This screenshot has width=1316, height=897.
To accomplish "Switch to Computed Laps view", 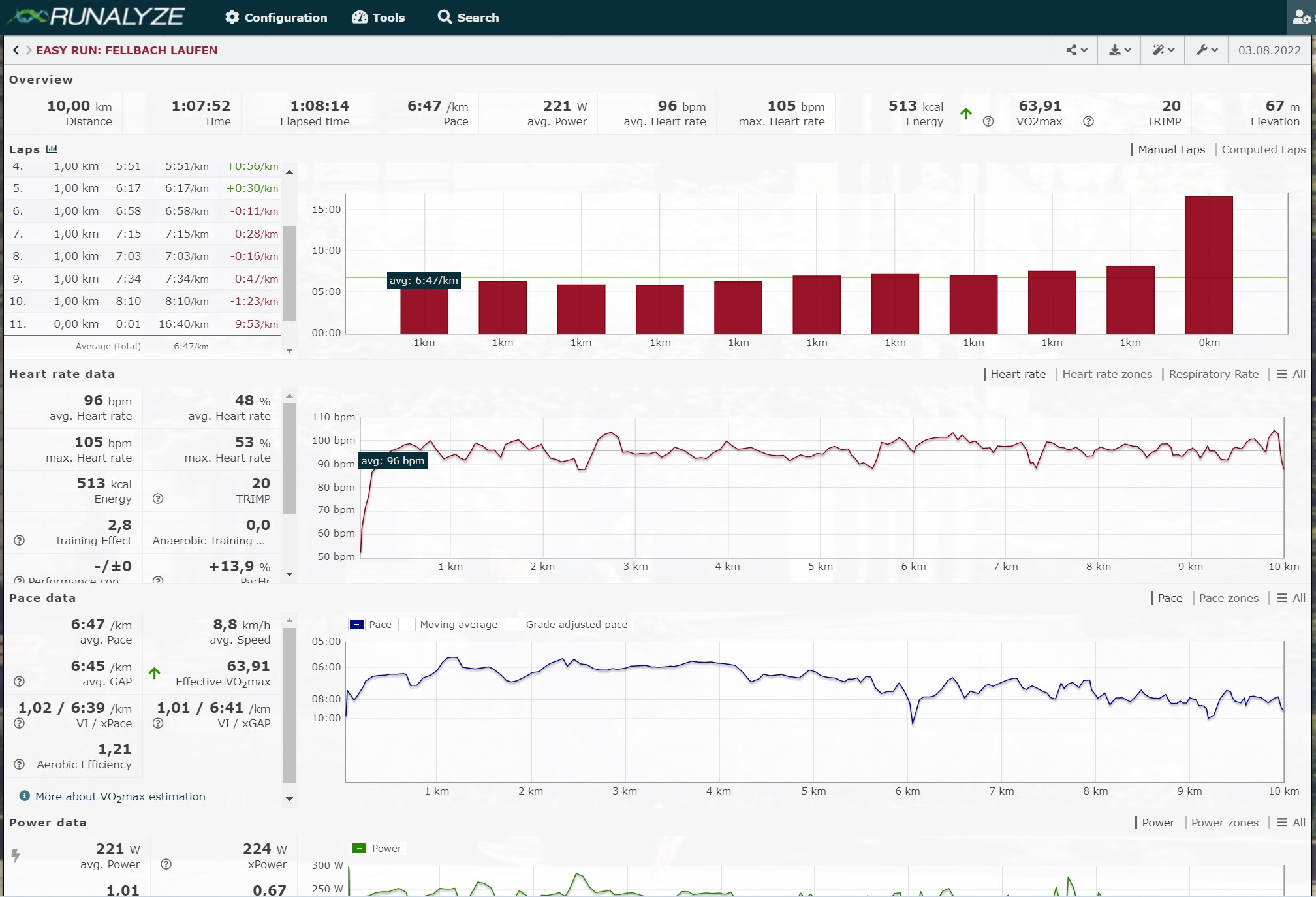I will coord(1263,149).
